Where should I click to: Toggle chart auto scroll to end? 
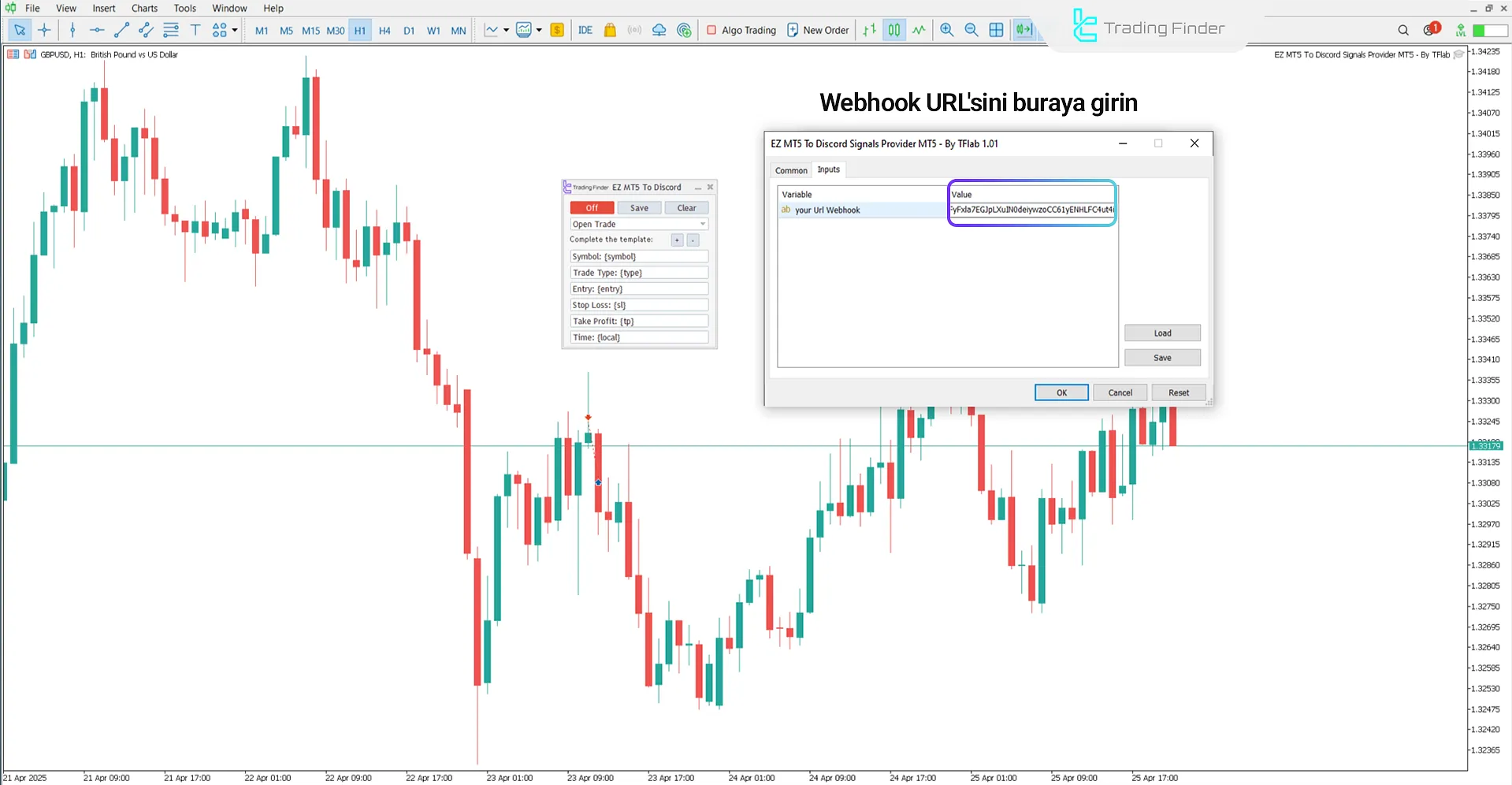click(1023, 30)
